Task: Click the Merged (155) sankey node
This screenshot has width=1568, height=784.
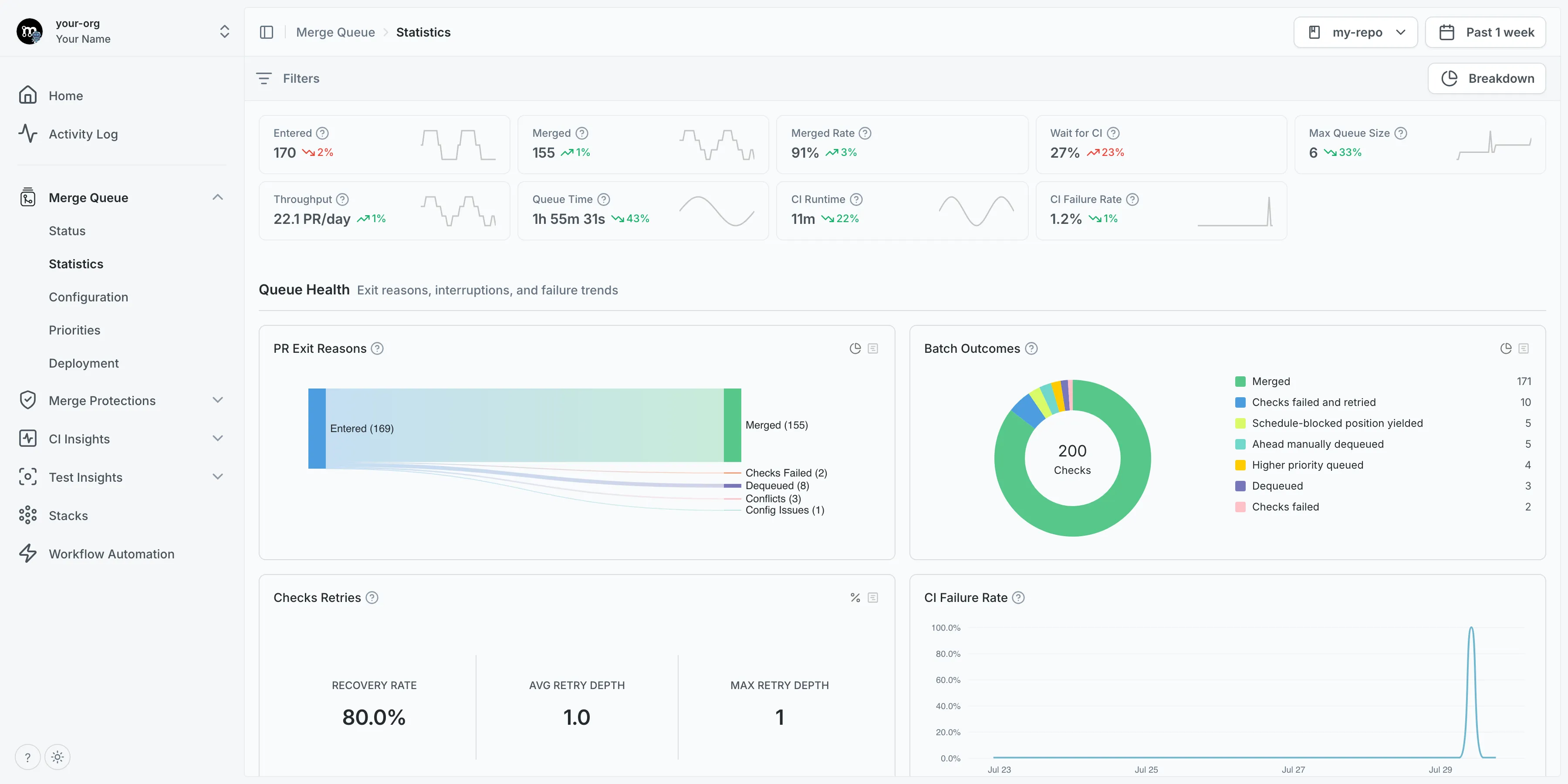Action: 732,426
